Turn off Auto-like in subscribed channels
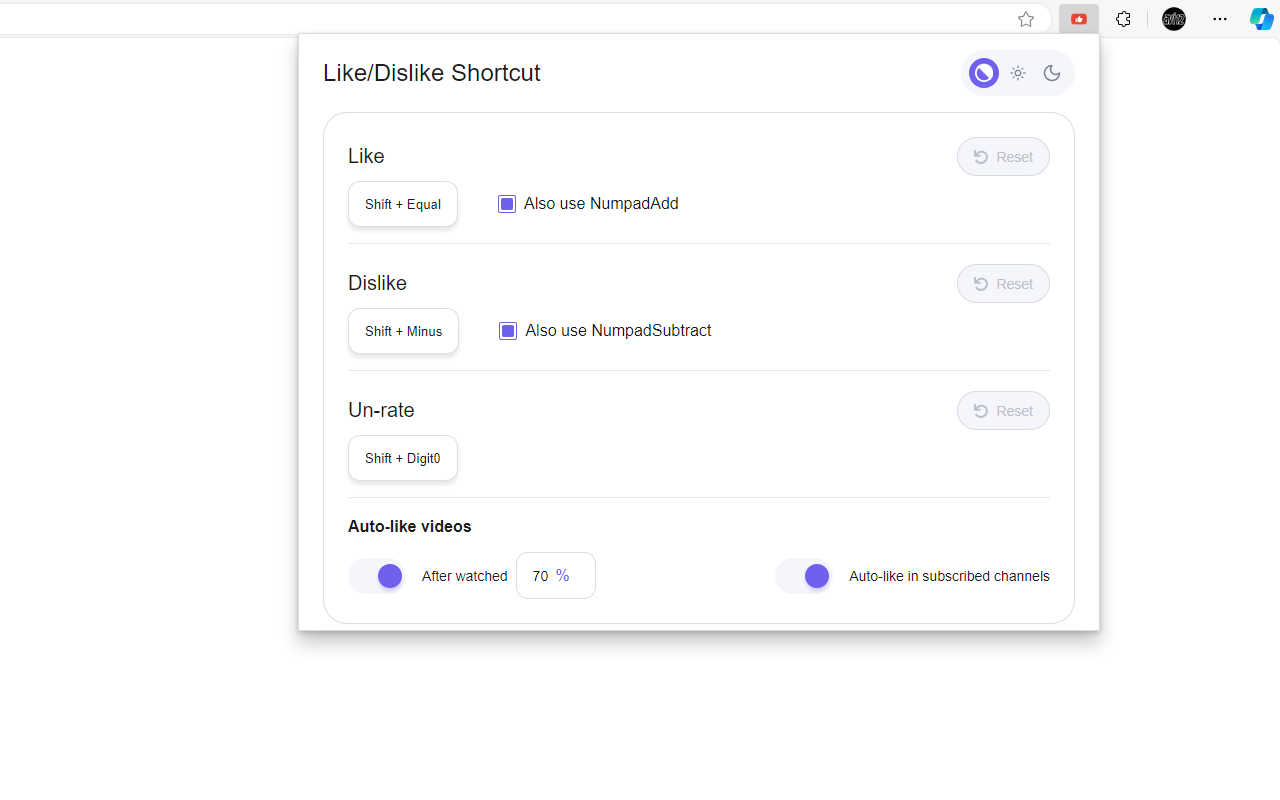This screenshot has height=800, width=1280. pos(804,576)
